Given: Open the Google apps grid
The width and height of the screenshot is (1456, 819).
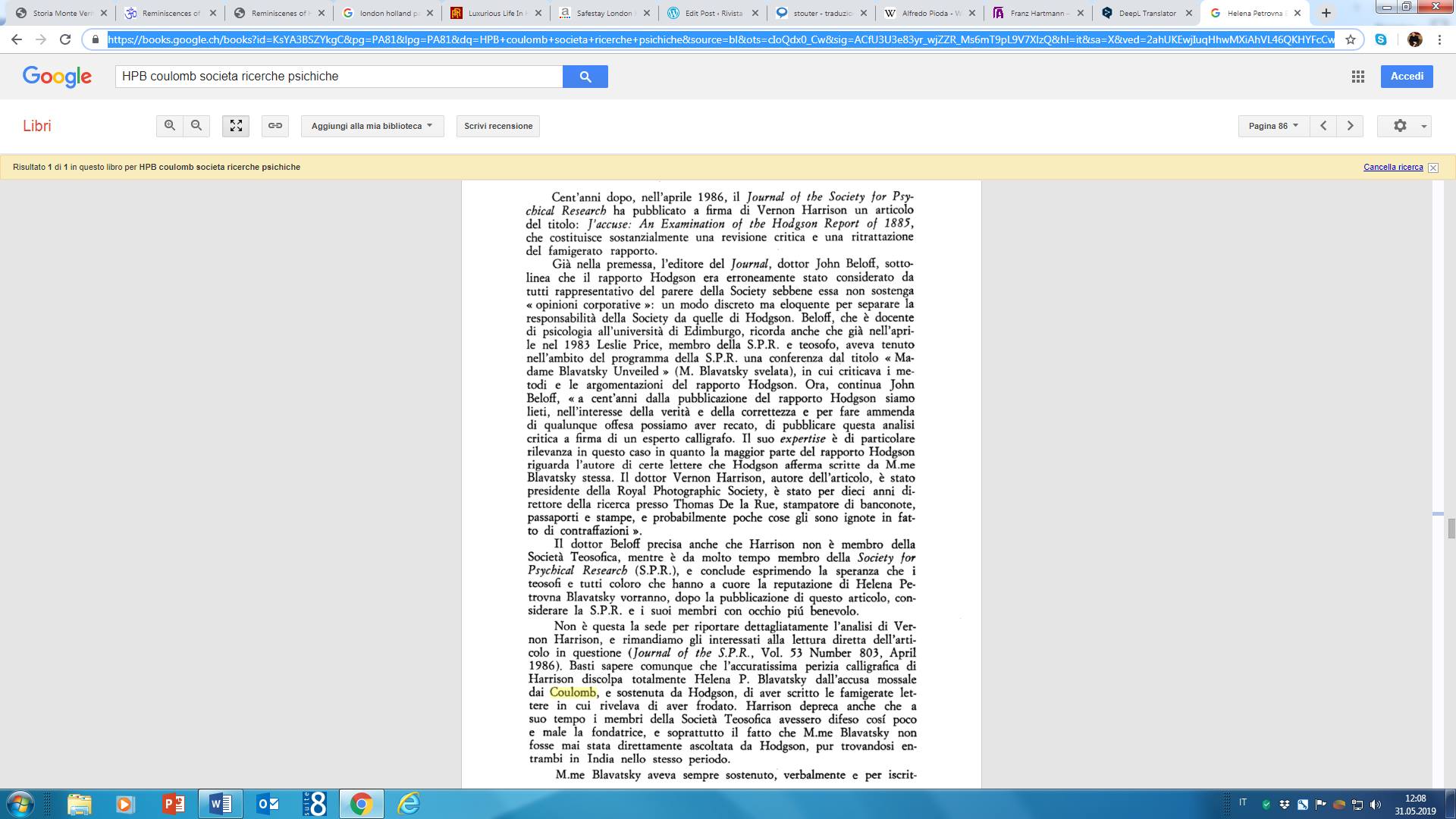Looking at the screenshot, I should [x=1358, y=77].
